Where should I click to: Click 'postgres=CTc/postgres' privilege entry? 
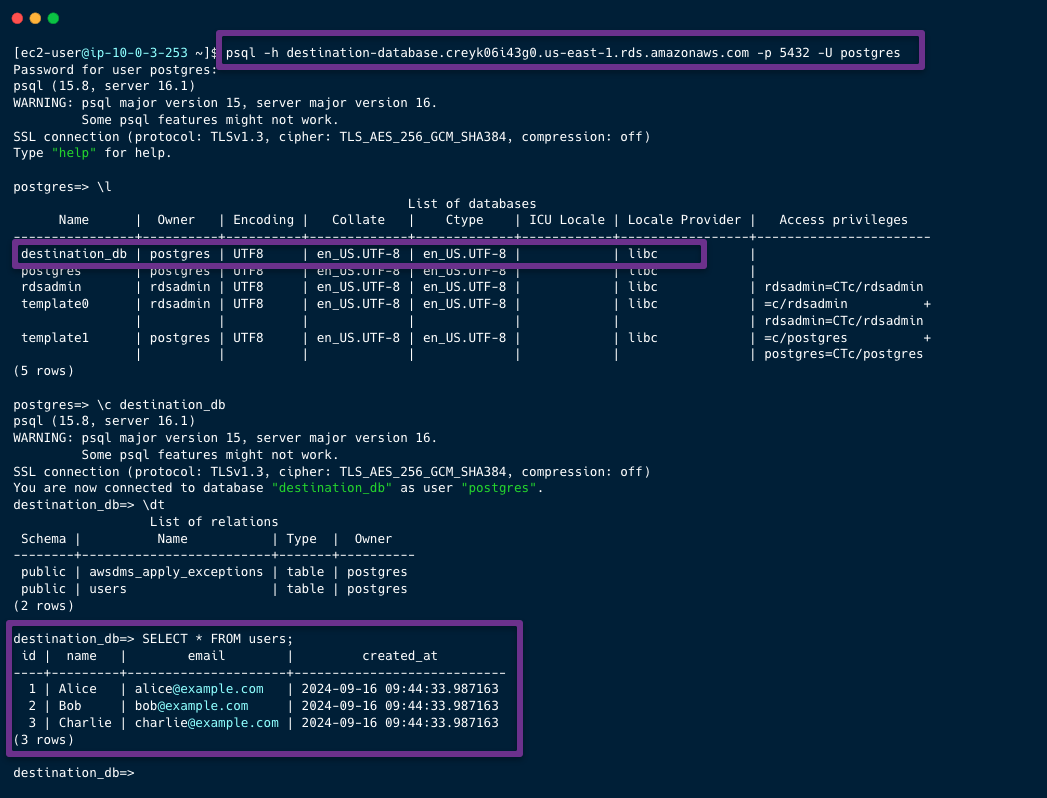[x=843, y=354]
